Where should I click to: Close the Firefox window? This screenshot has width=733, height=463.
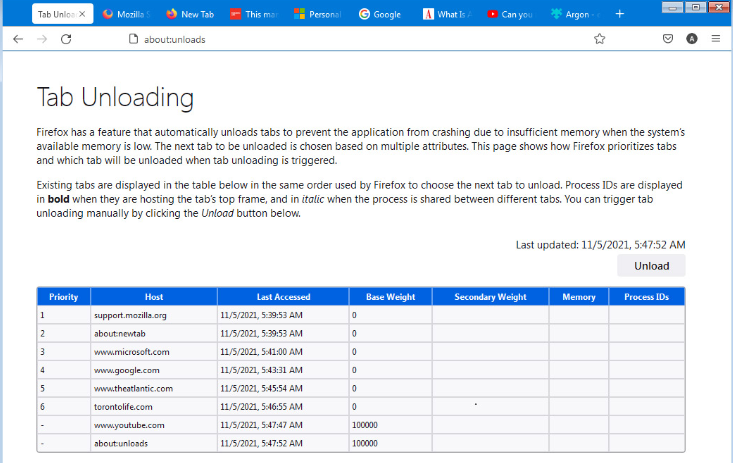[719, 7]
